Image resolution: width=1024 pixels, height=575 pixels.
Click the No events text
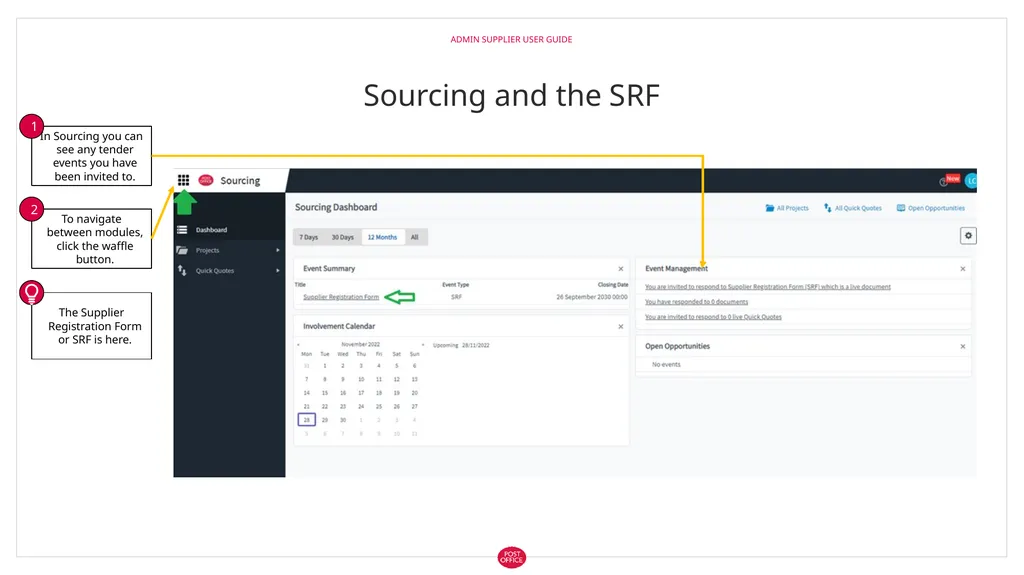coord(666,365)
